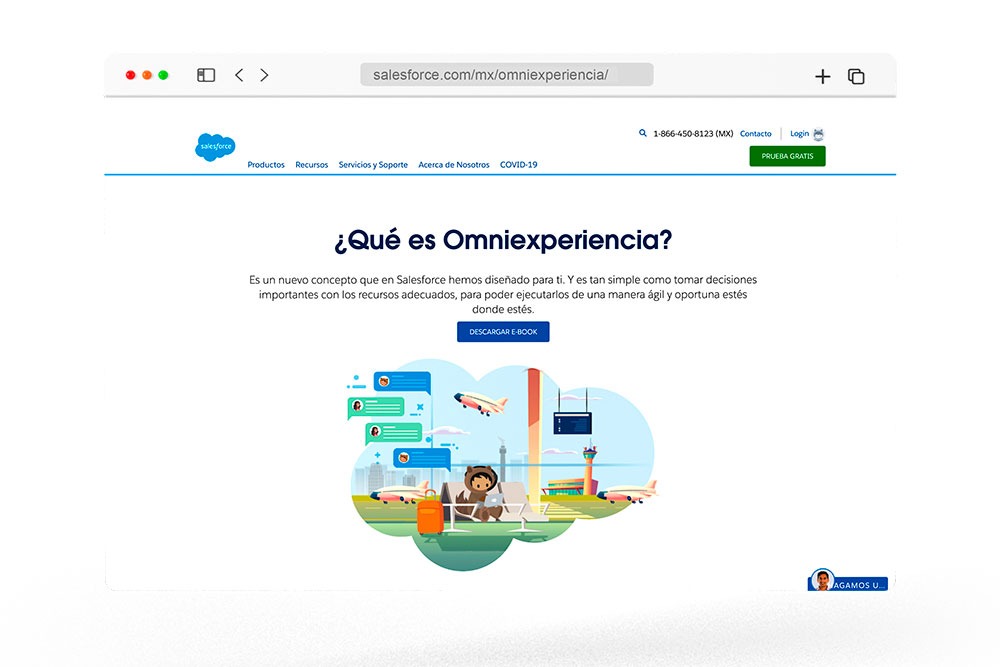This screenshot has height=667, width=1000.
Task: Go to the COVID-19 nav item
Action: pos(518,165)
